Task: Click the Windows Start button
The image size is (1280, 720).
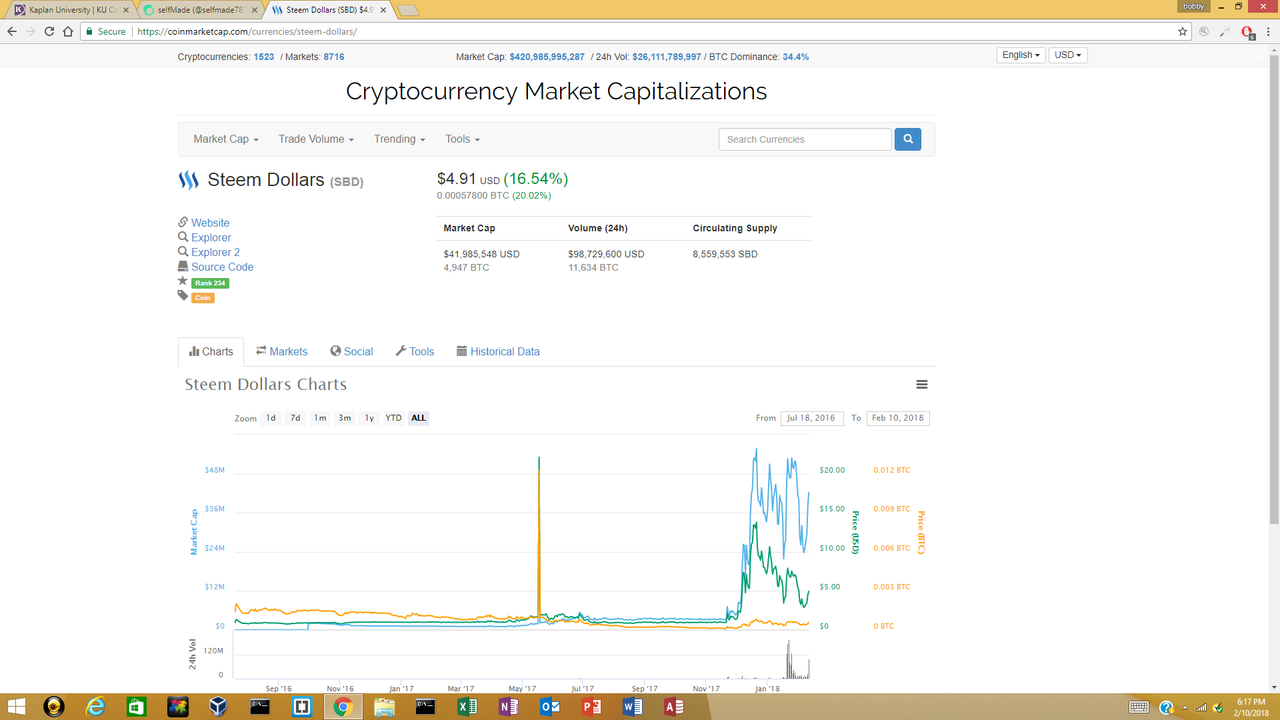Action: 18,707
